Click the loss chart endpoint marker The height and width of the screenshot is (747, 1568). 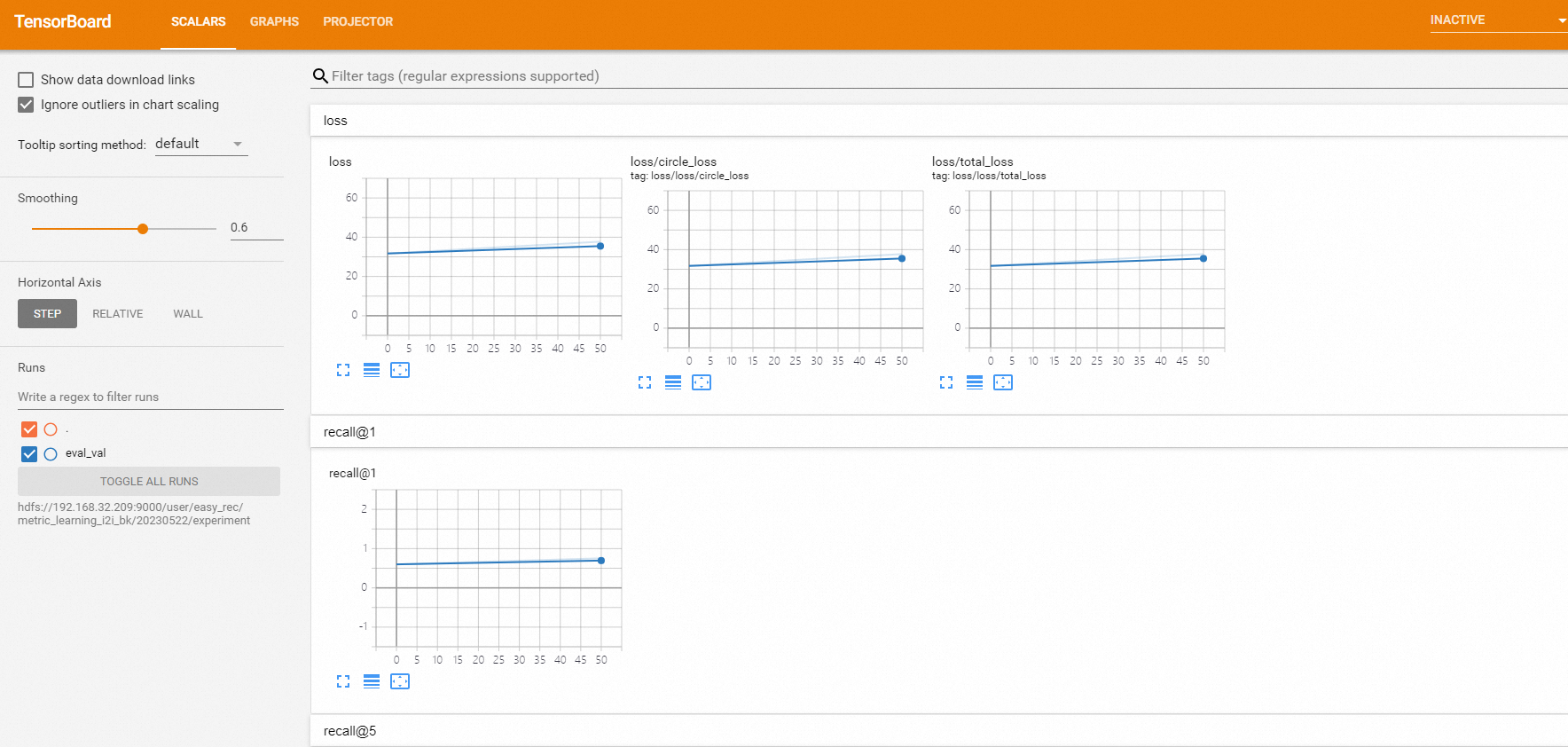point(600,246)
